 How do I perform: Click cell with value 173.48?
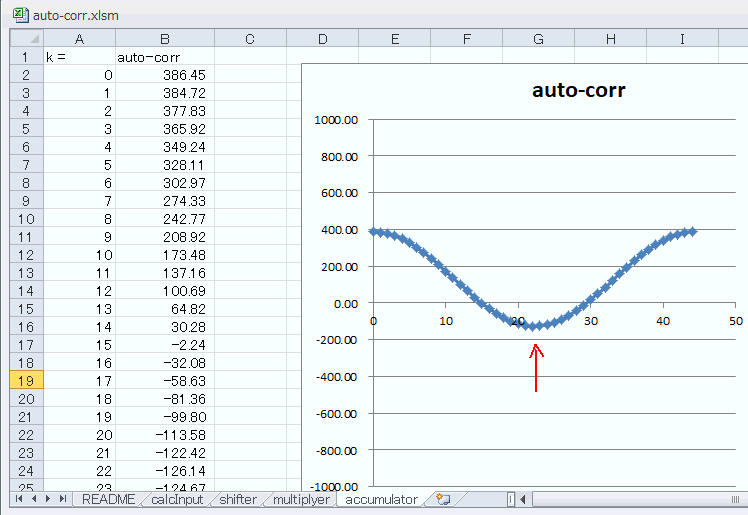point(165,255)
